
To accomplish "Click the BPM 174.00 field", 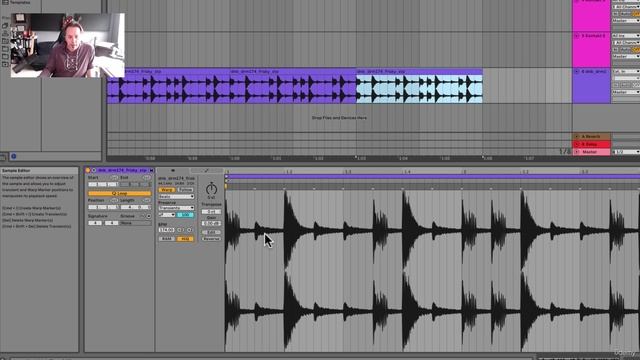I will tap(167, 230).
